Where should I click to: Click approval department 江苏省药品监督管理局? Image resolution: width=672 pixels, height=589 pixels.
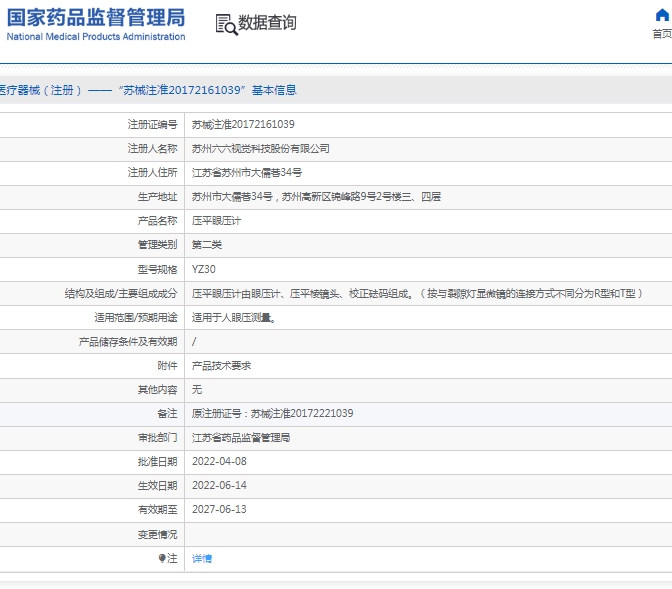coord(241,438)
